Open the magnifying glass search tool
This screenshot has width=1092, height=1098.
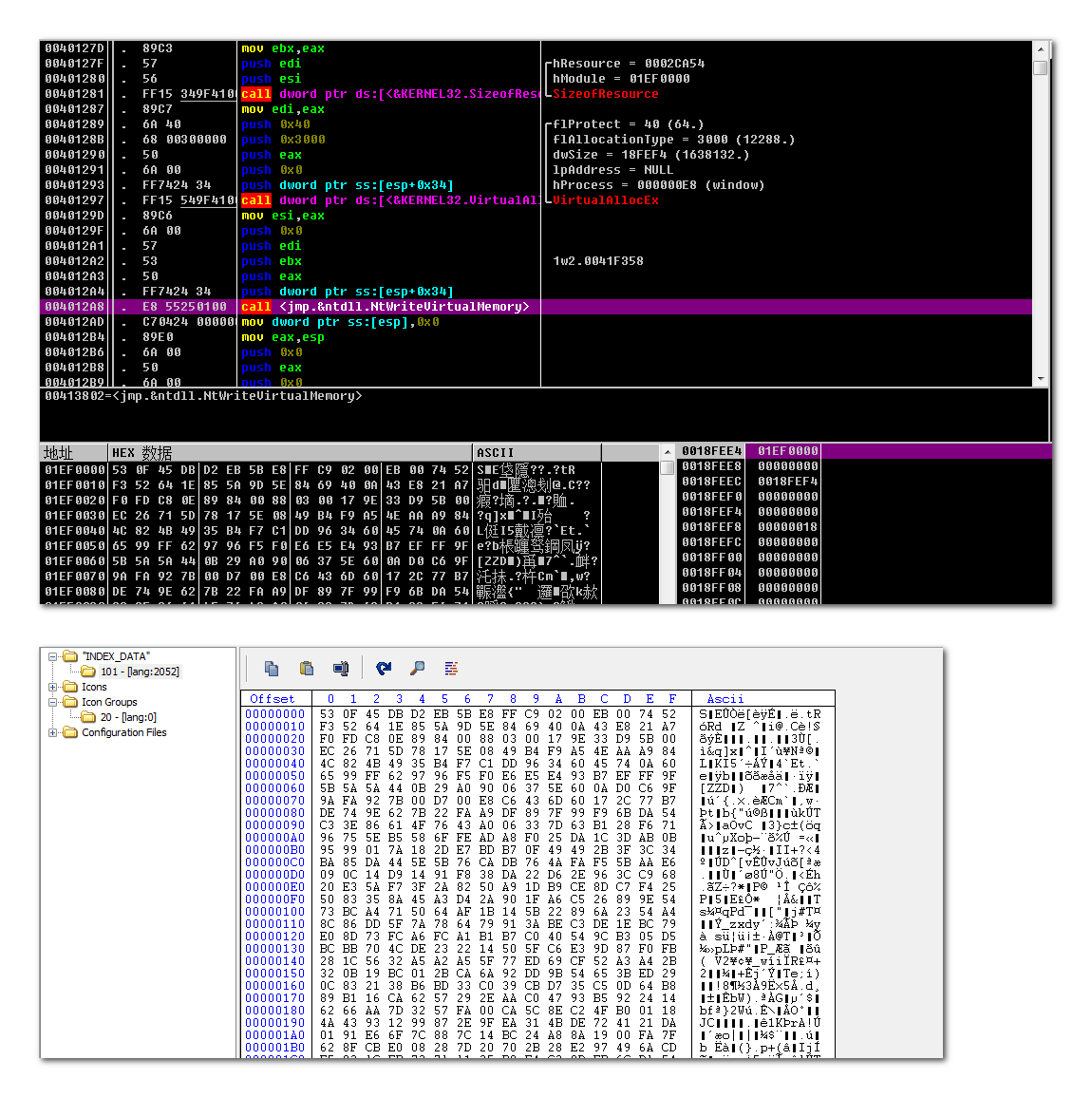417,669
